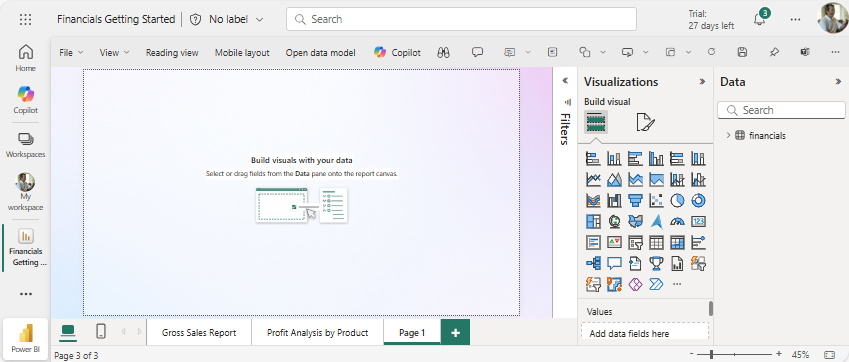Switch to Build visual pane
Image resolution: width=849 pixels, height=362 pixels.
(596, 122)
